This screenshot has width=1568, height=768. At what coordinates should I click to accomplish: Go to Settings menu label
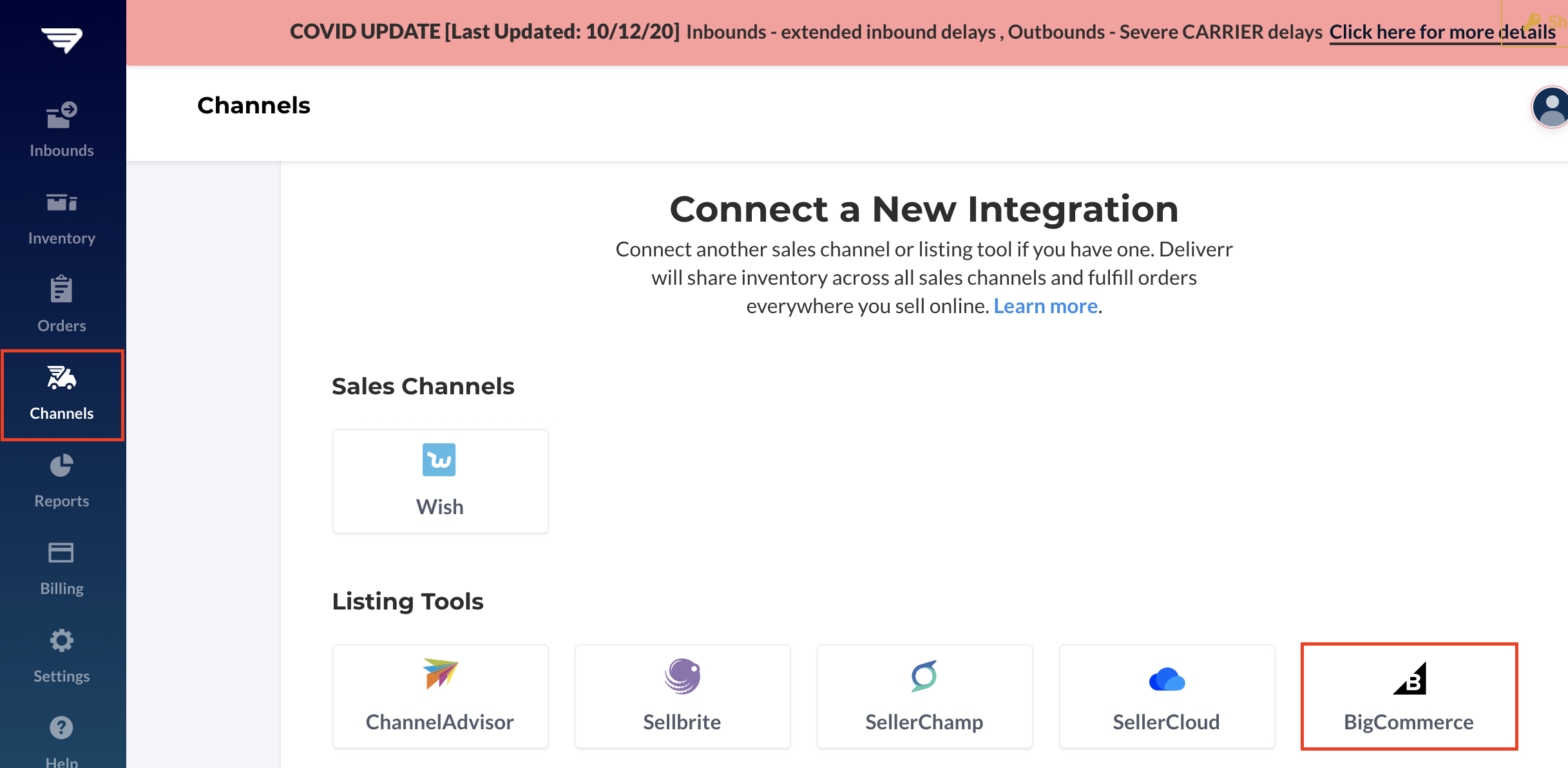62,676
